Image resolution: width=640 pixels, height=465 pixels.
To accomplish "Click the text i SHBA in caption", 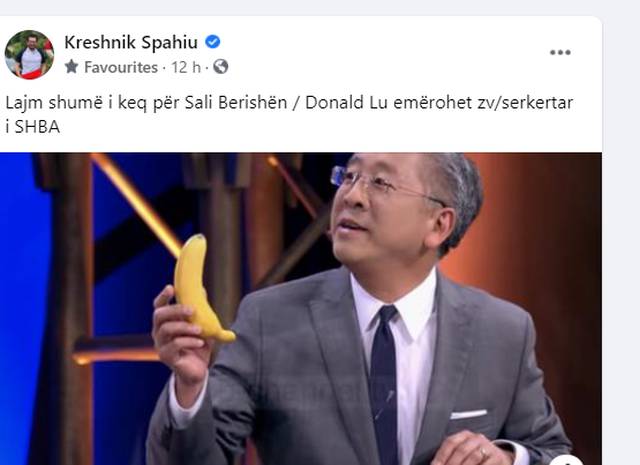I will click(x=33, y=127).
